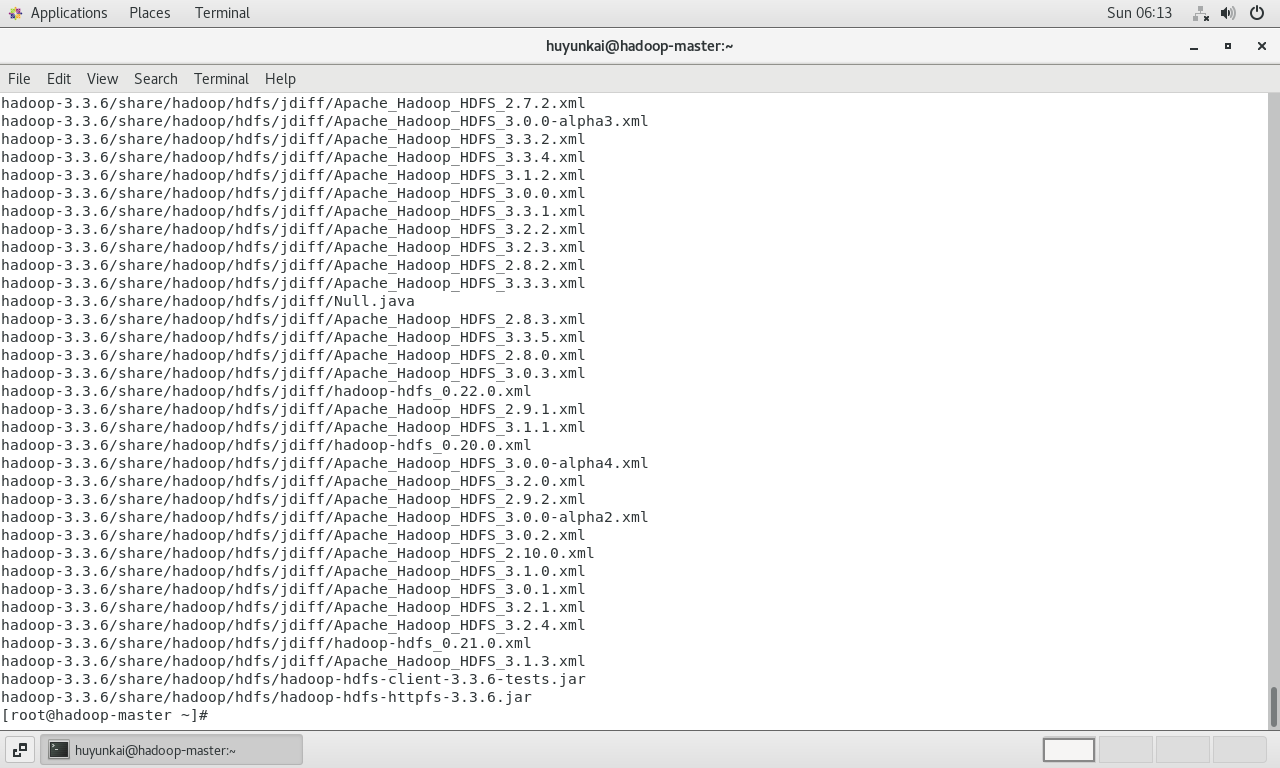
Task: Open the Places menu
Action: (x=149, y=13)
